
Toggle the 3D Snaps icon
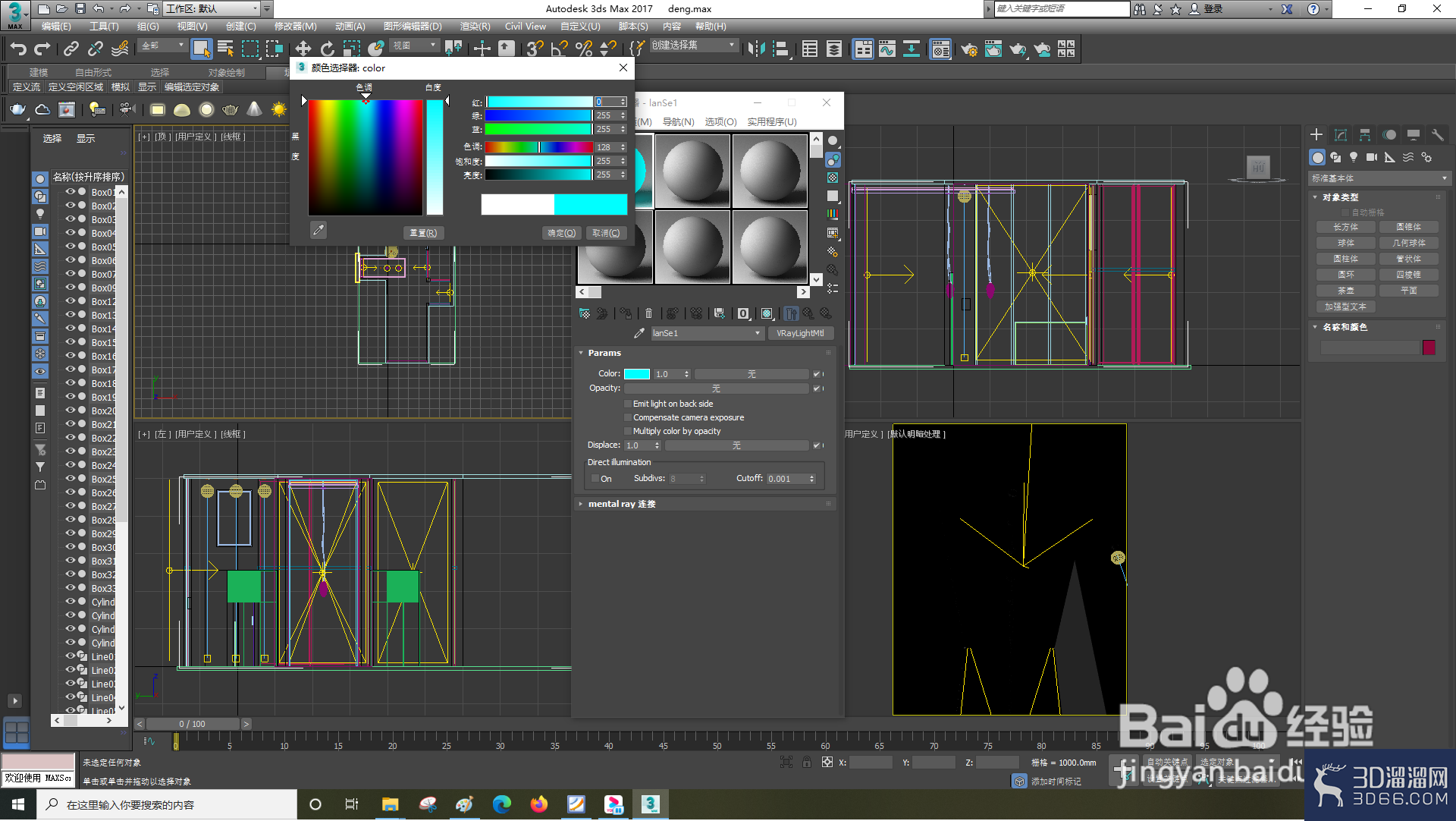click(535, 49)
